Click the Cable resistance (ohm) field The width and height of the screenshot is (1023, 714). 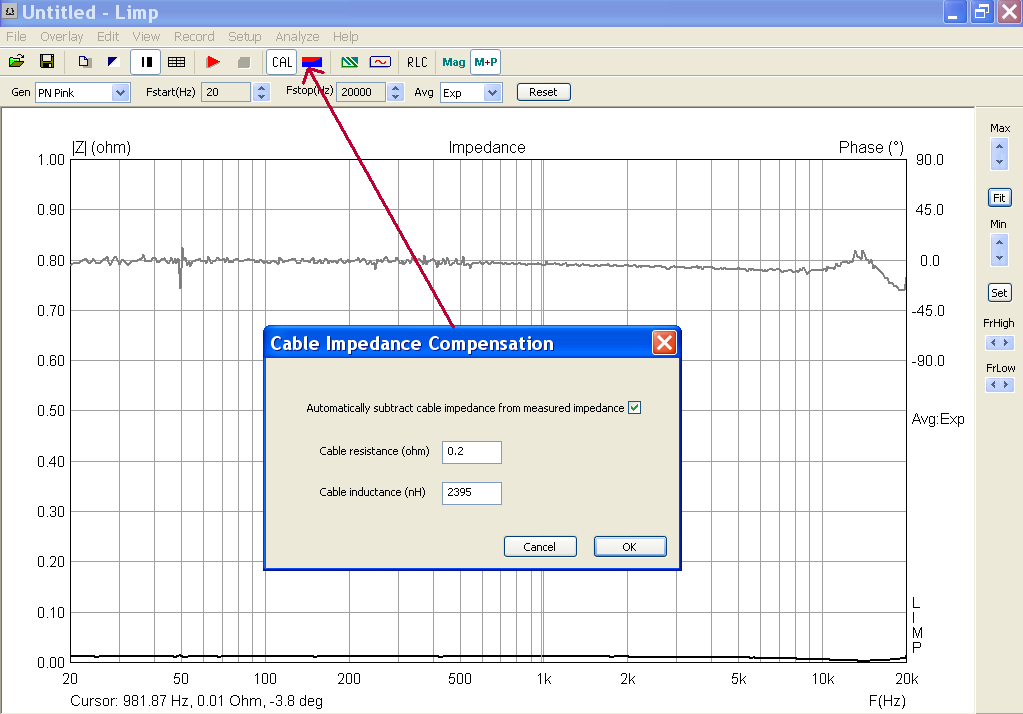click(x=472, y=452)
